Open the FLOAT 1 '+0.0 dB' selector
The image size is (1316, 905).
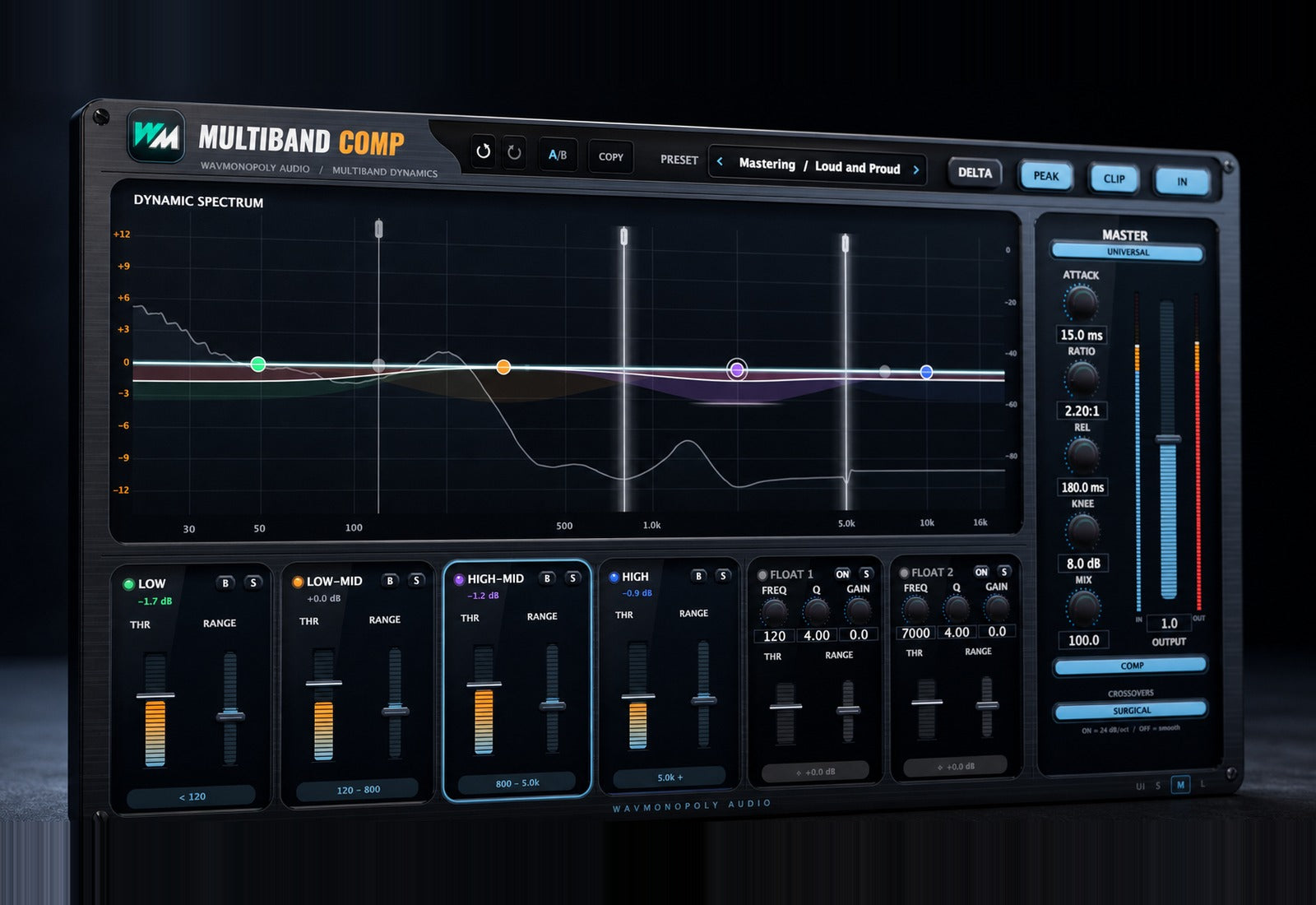tap(815, 772)
